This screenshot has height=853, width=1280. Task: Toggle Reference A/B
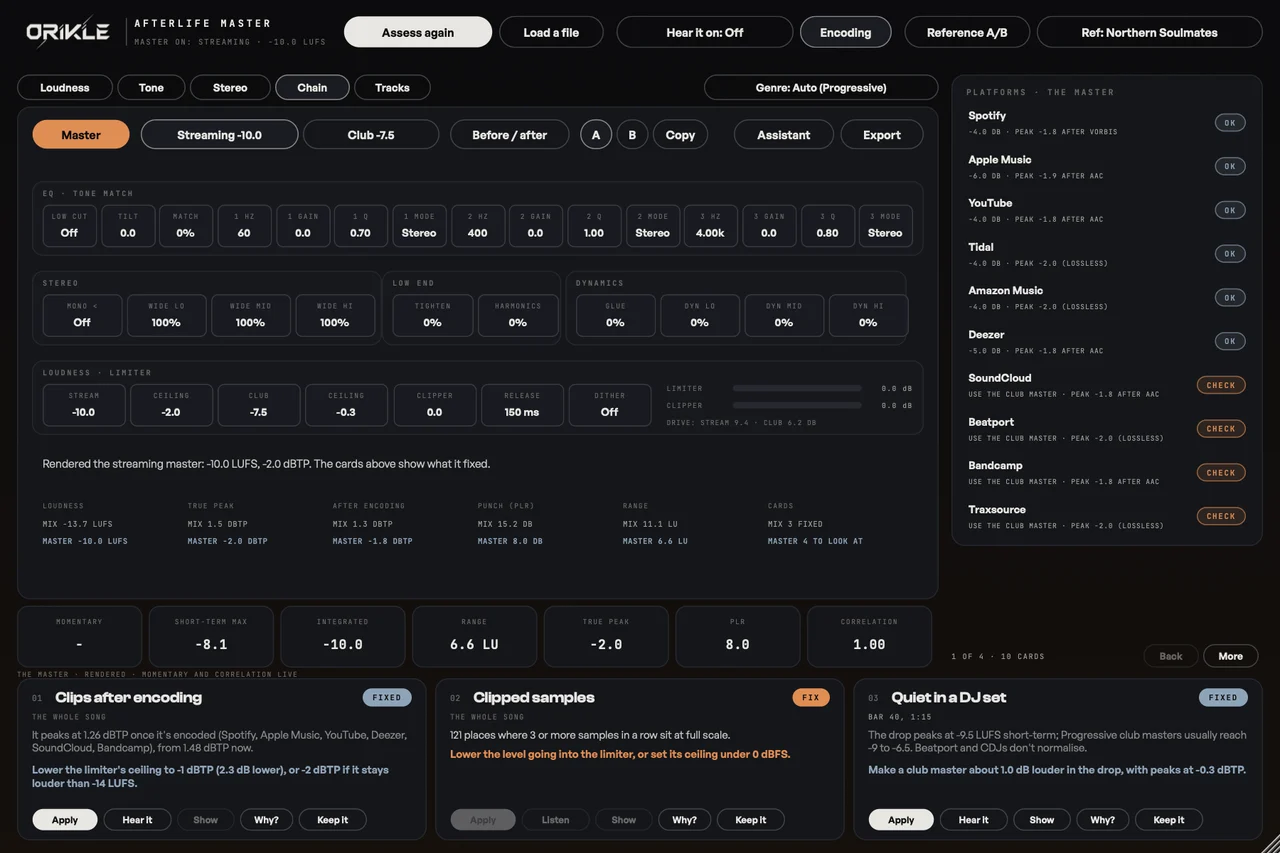pos(967,32)
